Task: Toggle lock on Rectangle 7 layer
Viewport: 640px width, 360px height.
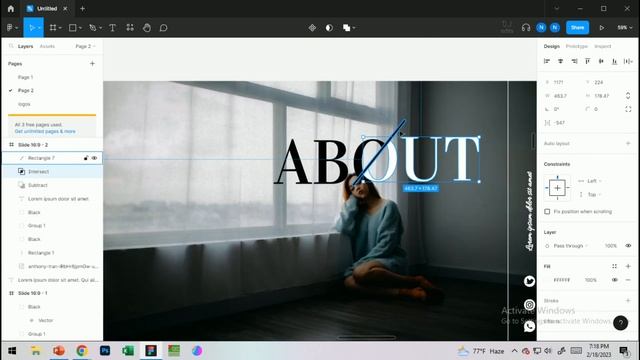Action: pyautogui.click(x=86, y=158)
